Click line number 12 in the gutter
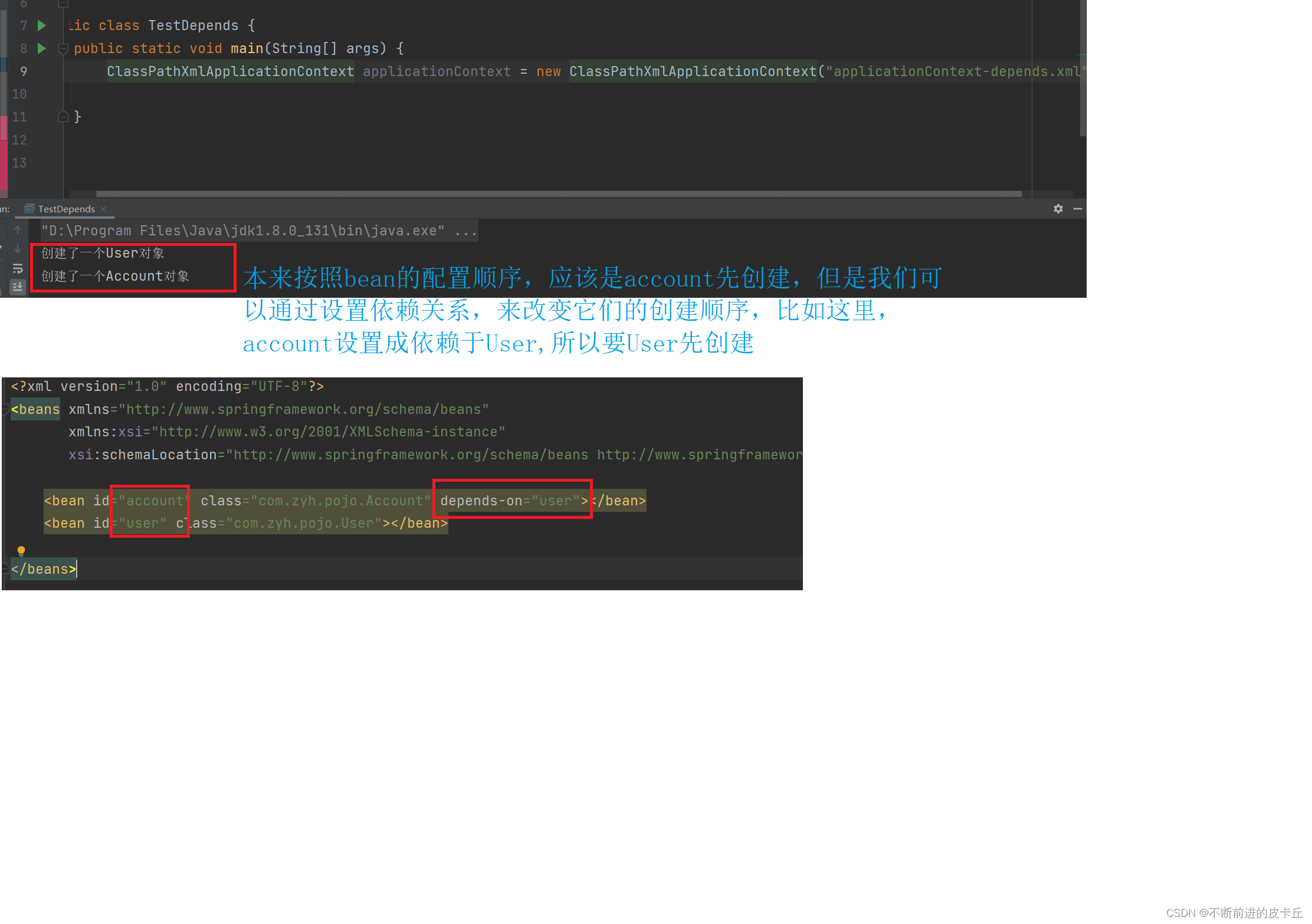1312x924 pixels. click(x=19, y=140)
